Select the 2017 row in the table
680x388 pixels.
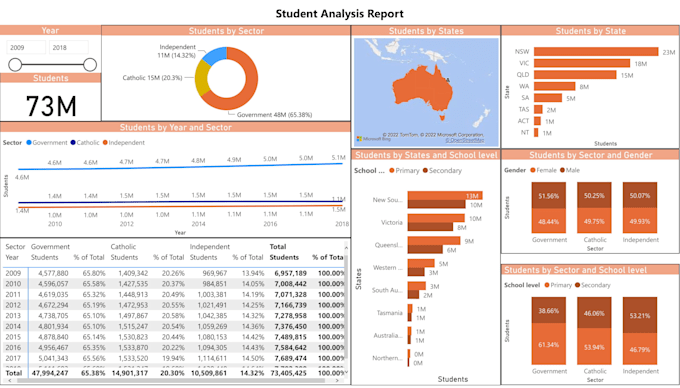(173, 358)
